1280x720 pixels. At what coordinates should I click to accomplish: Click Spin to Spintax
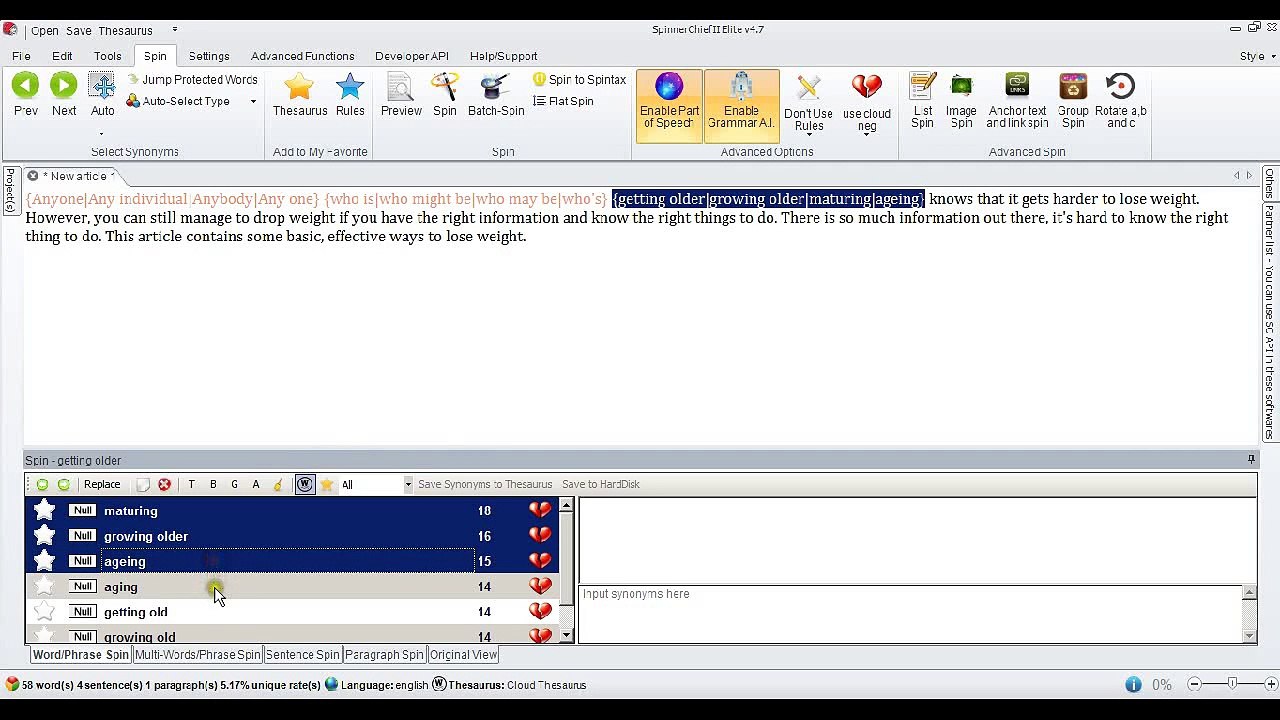point(580,80)
